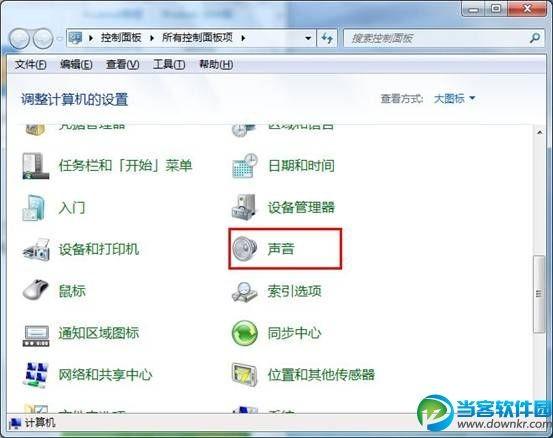Open the 声音 speaker icon
553x438 pixels.
click(244, 249)
